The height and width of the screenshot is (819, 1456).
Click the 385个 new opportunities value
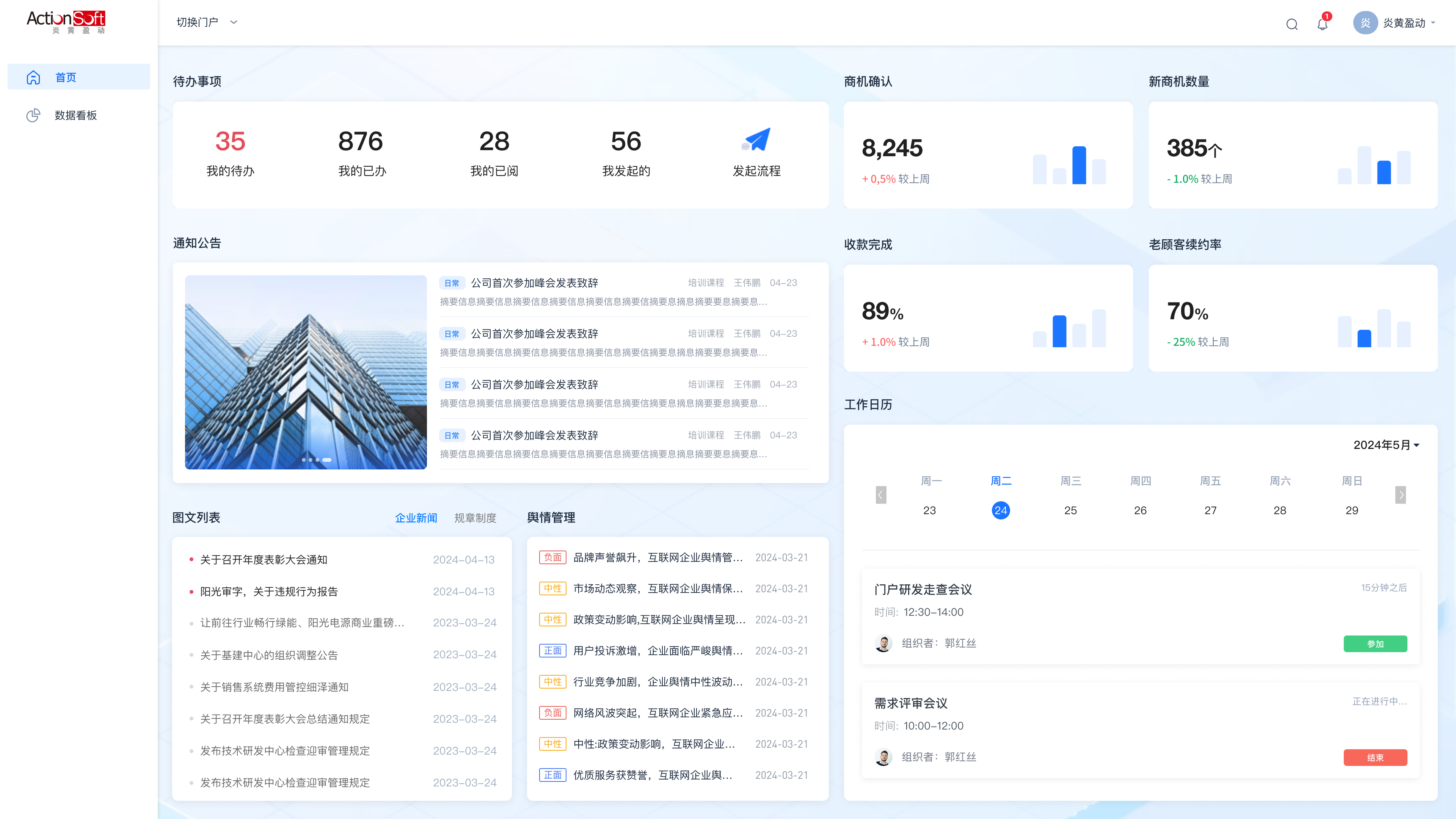(x=1194, y=148)
